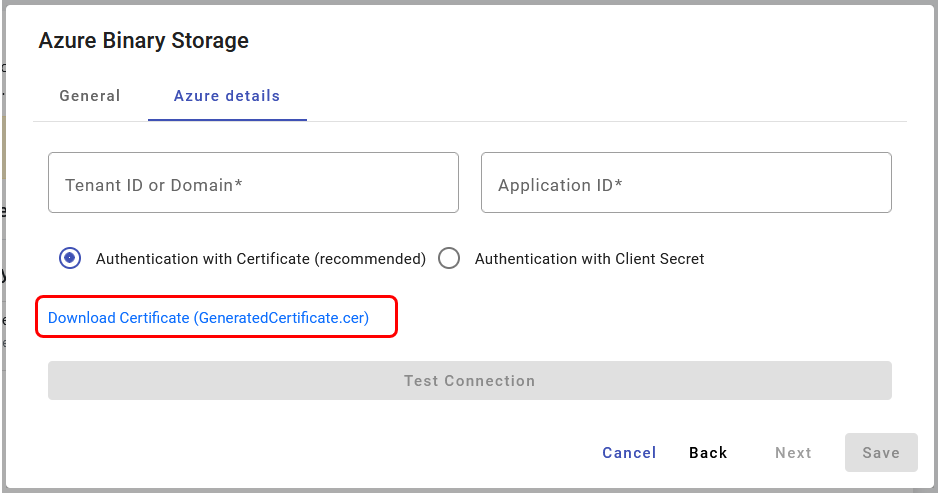
Task: Click the greyed-out Next button
Action: click(793, 453)
